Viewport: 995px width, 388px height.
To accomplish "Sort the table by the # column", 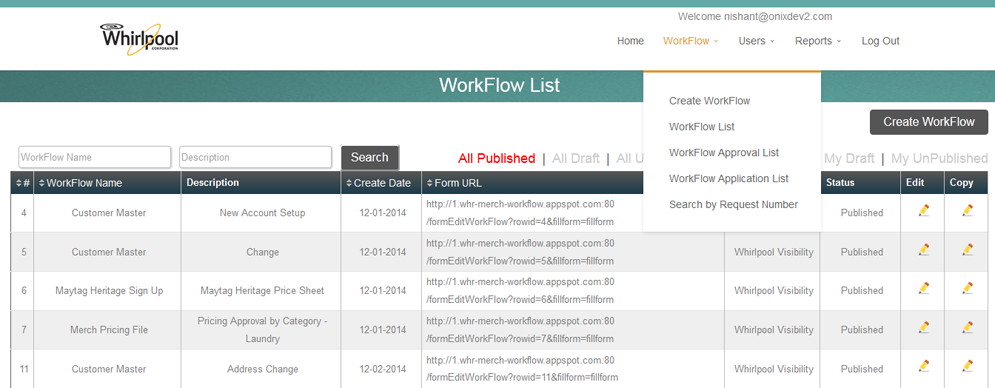I will [x=22, y=183].
